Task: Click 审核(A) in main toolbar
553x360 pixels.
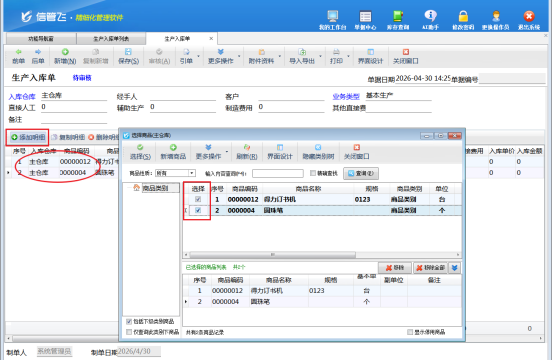Action: 159,56
